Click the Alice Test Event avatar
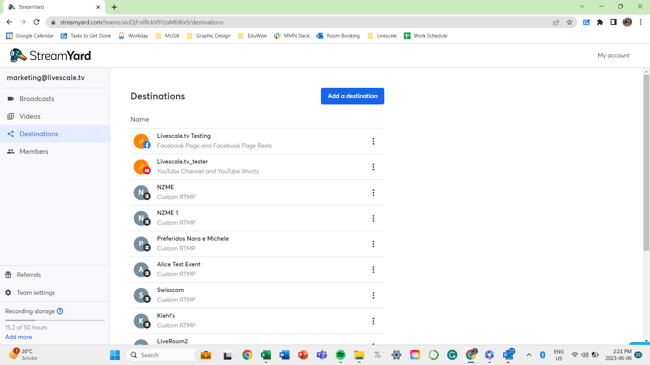650x365 pixels. coord(141,270)
